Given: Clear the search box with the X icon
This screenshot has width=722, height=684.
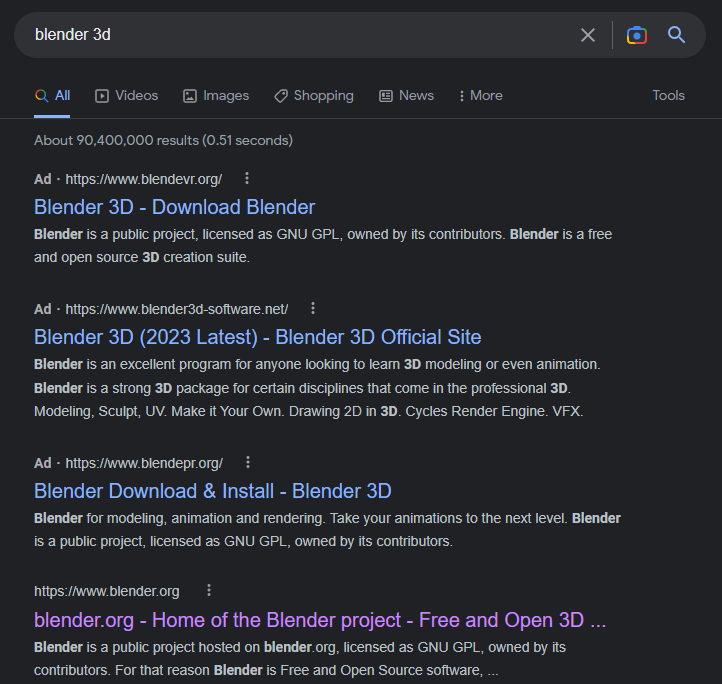Looking at the screenshot, I should point(588,35).
